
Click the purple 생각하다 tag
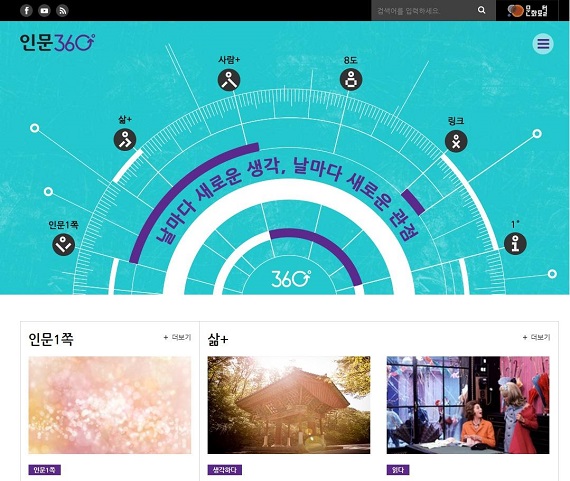(x=225, y=470)
